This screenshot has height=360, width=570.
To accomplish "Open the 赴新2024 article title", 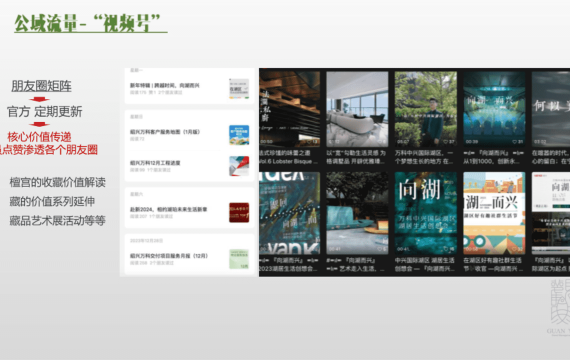I will point(169,209).
